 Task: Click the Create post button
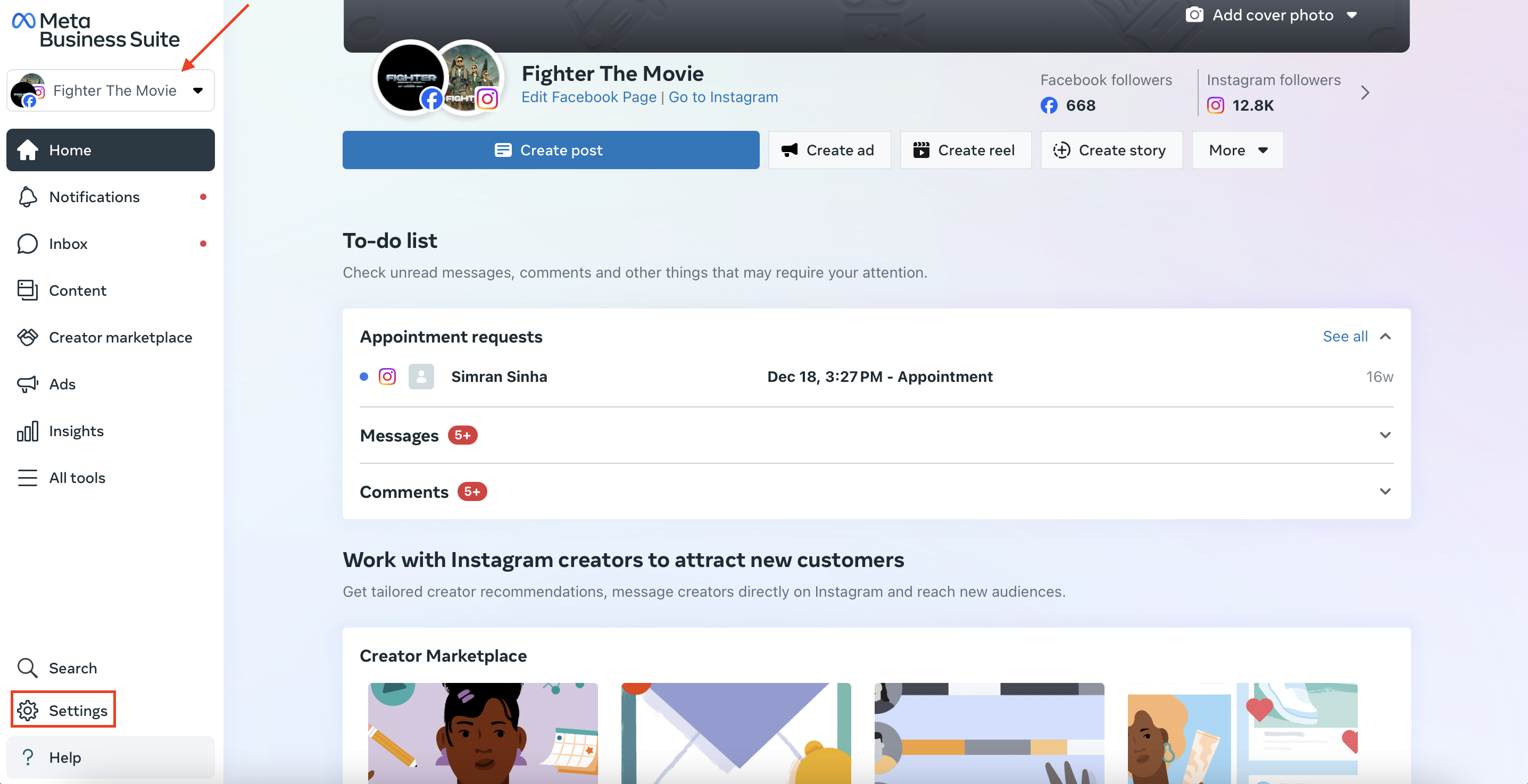[551, 150]
